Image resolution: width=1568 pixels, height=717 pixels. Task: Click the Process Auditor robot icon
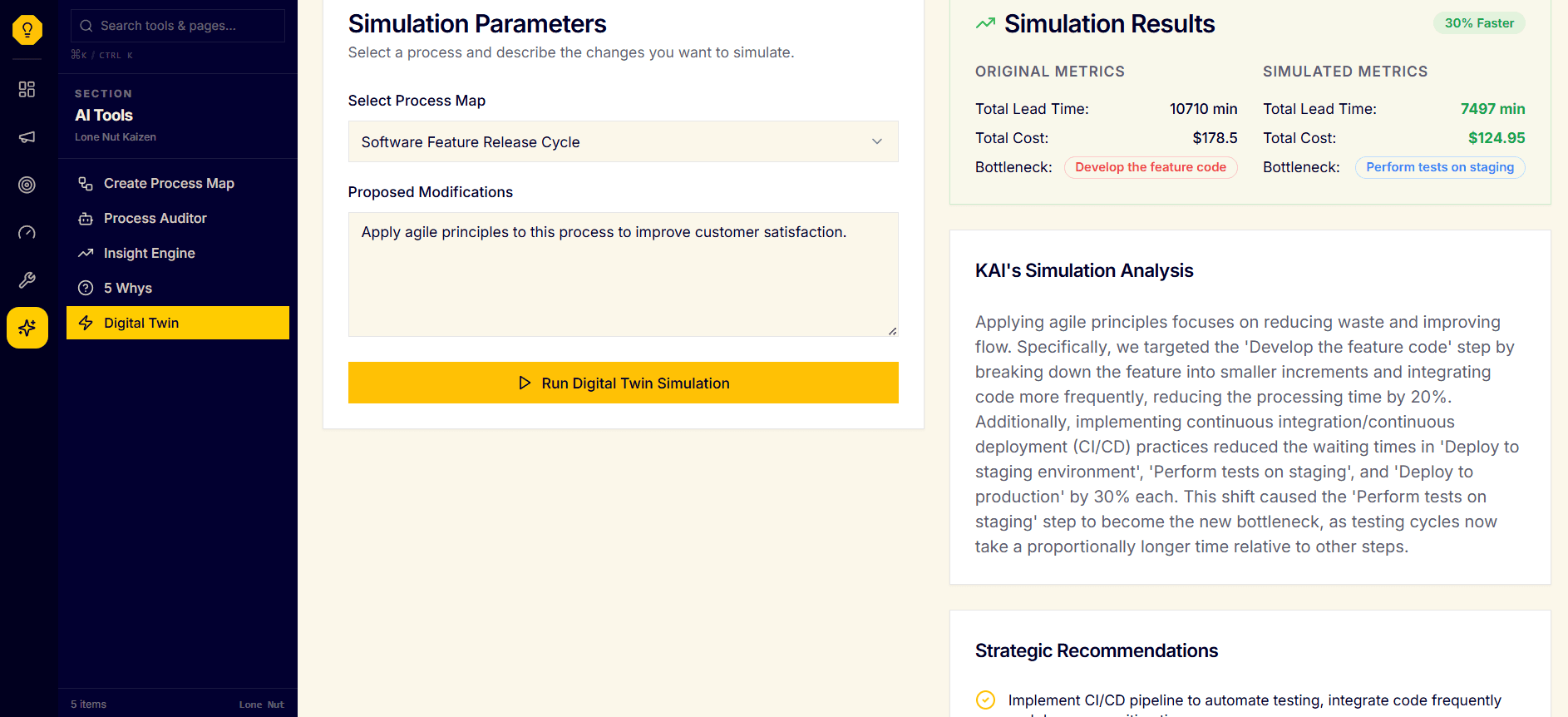pyautogui.click(x=86, y=218)
